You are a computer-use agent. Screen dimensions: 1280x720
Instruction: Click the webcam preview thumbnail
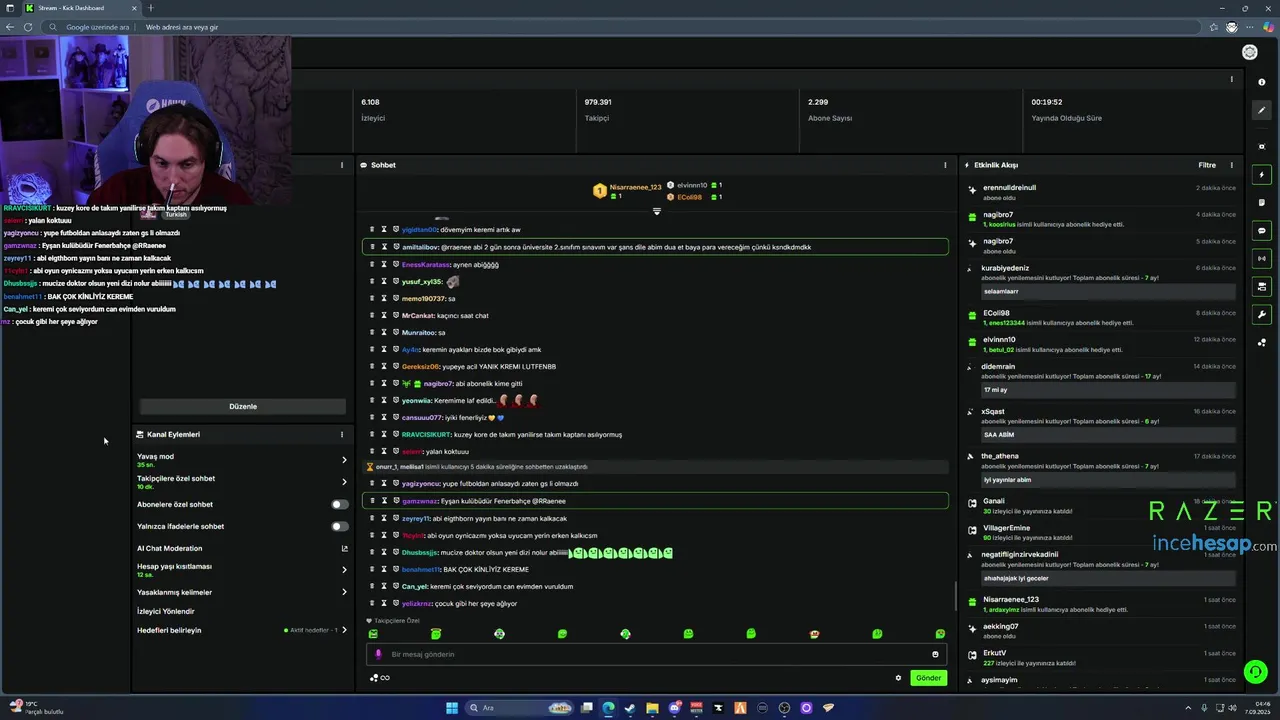(x=145, y=120)
